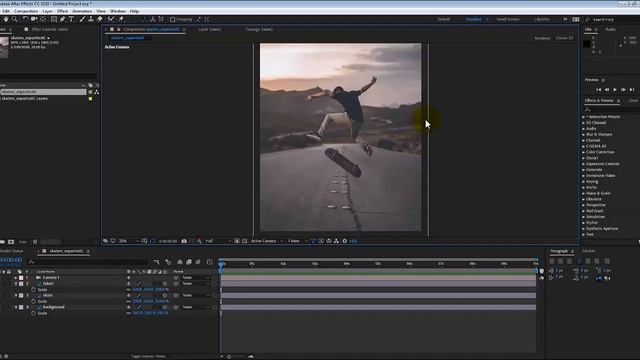Select skaters_export composition in Project panel

pos(43,92)
